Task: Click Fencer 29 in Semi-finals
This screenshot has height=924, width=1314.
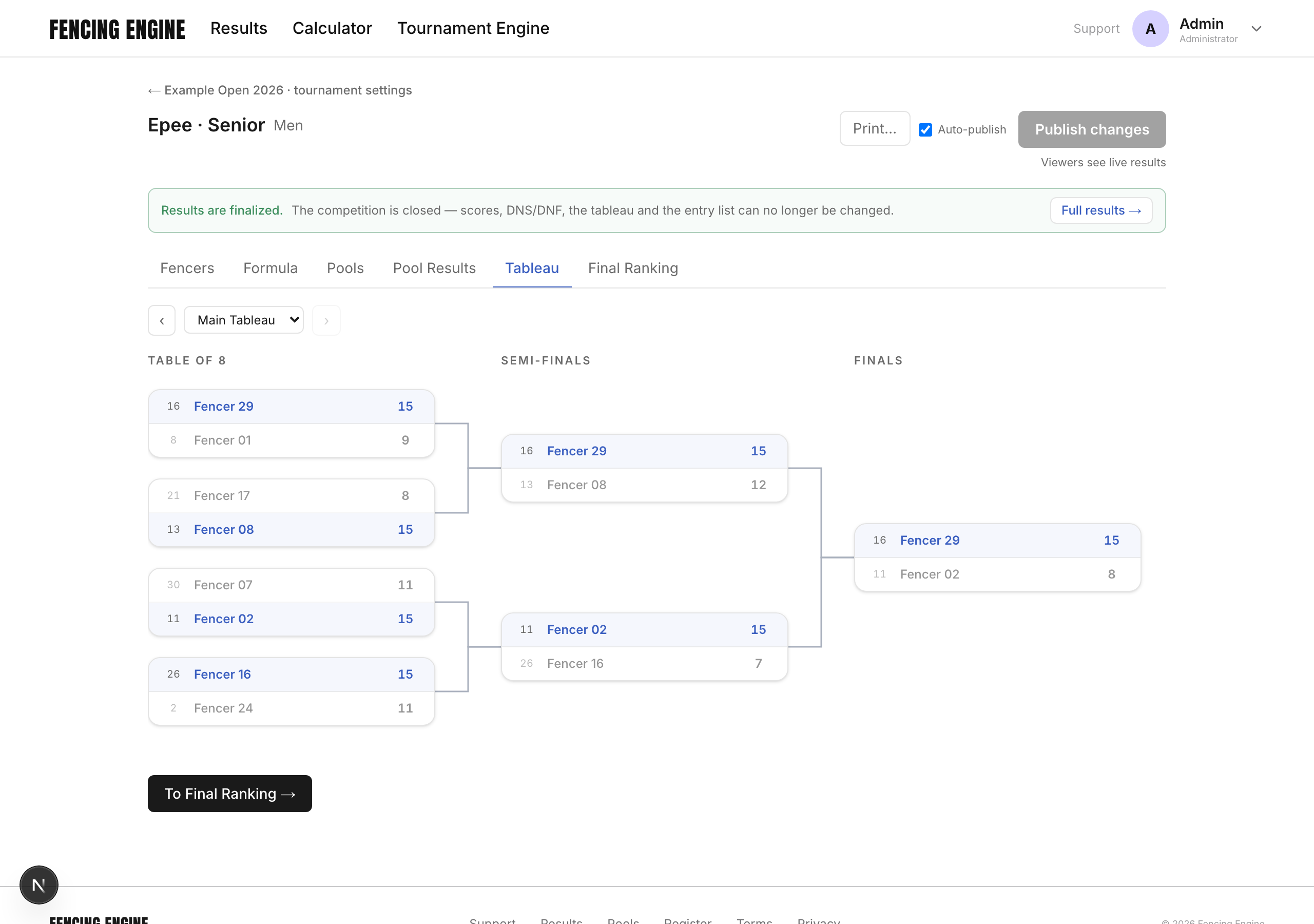Action: [x=644, y=451]
